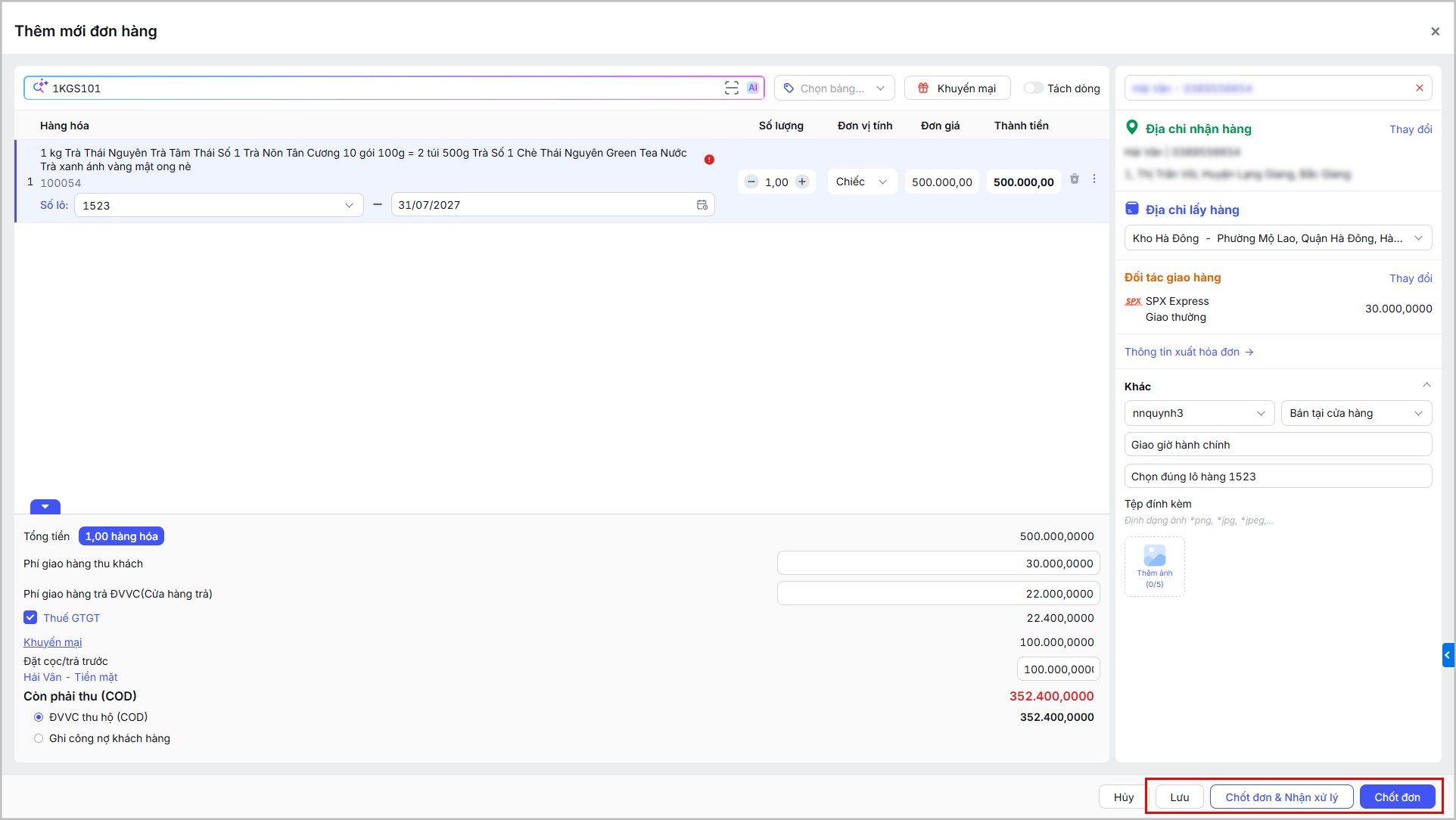Click the Chốt đơn button
The height and width of the screenshot is (820, 1456).
click(x=1397, y=797)
